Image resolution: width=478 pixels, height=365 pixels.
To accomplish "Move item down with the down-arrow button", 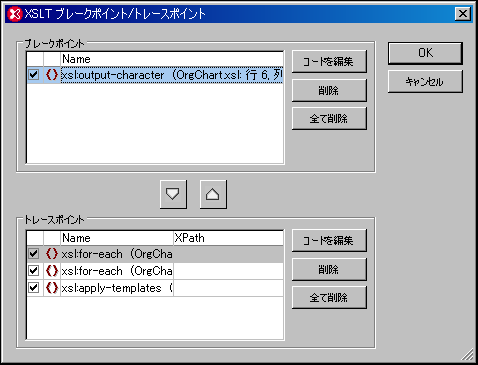I will pyautogui.click(x=173, y=194).
